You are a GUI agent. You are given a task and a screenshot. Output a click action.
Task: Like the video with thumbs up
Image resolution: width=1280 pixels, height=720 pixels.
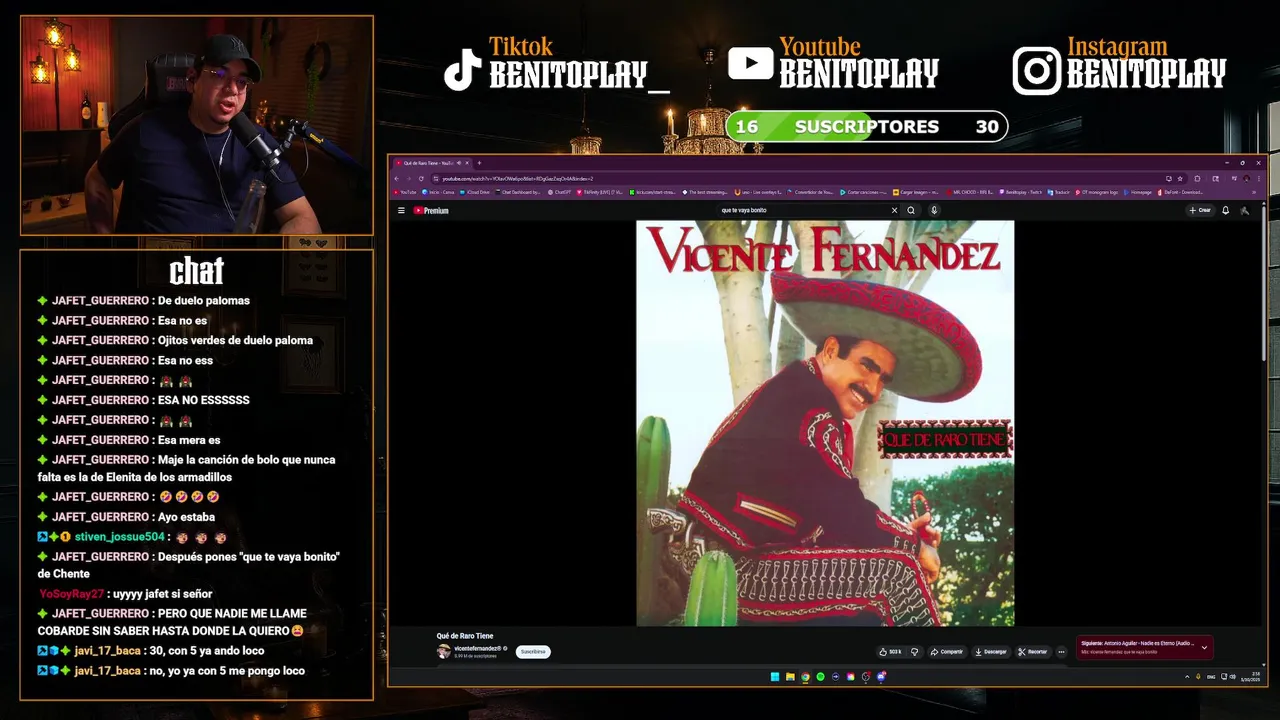890,652
